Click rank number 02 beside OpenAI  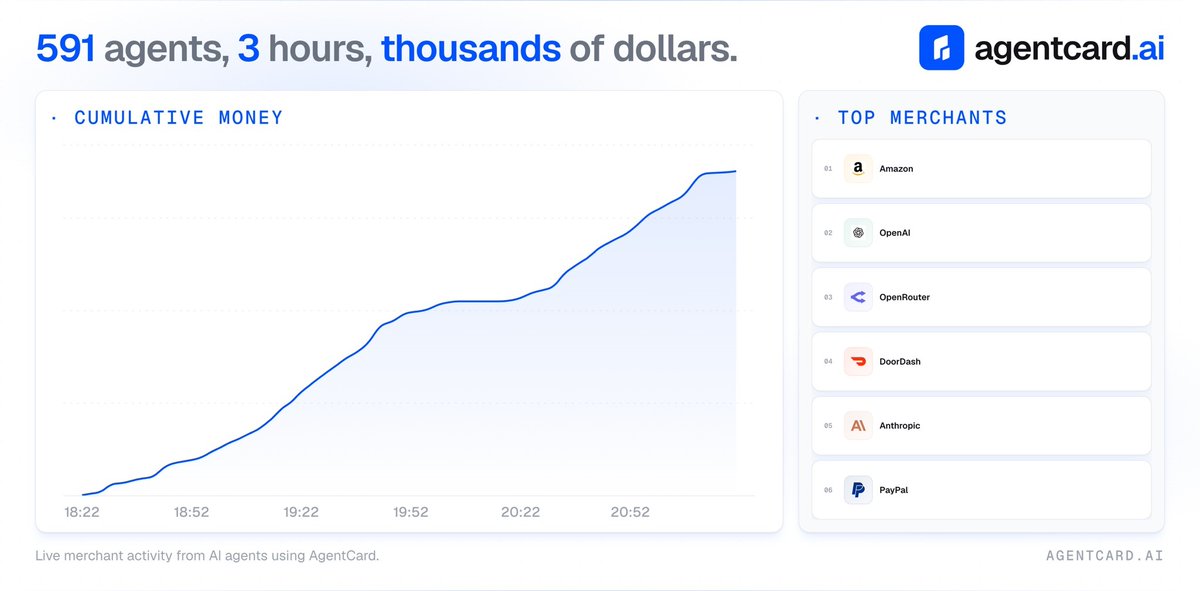click(828, 233)
